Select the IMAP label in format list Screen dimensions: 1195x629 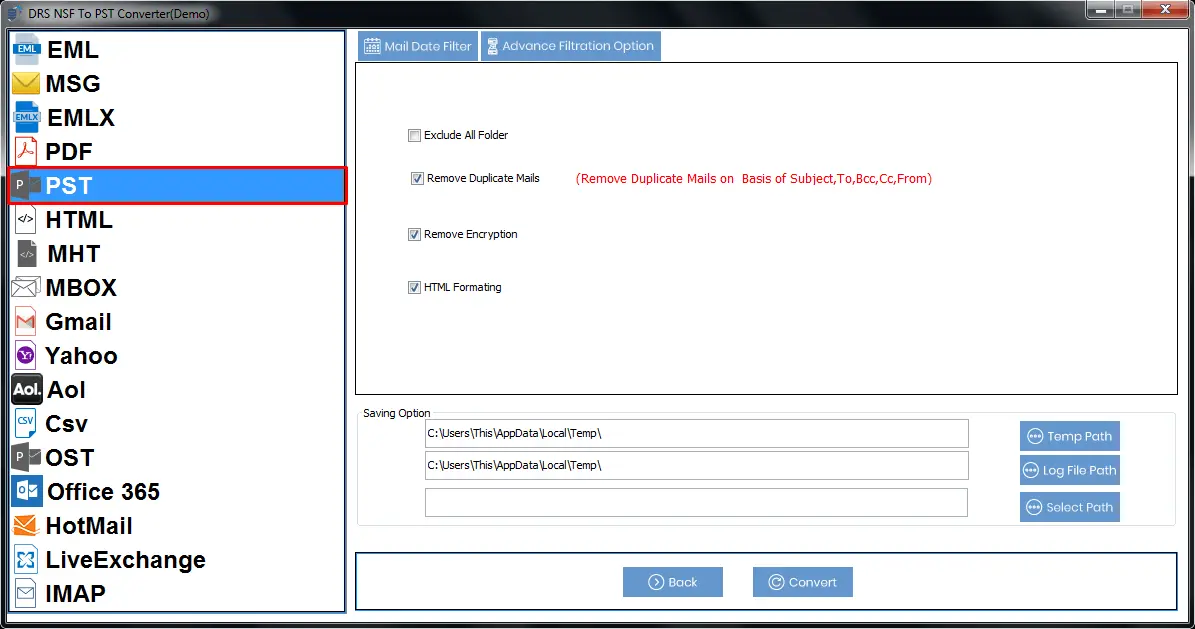[x=75, y=593]
